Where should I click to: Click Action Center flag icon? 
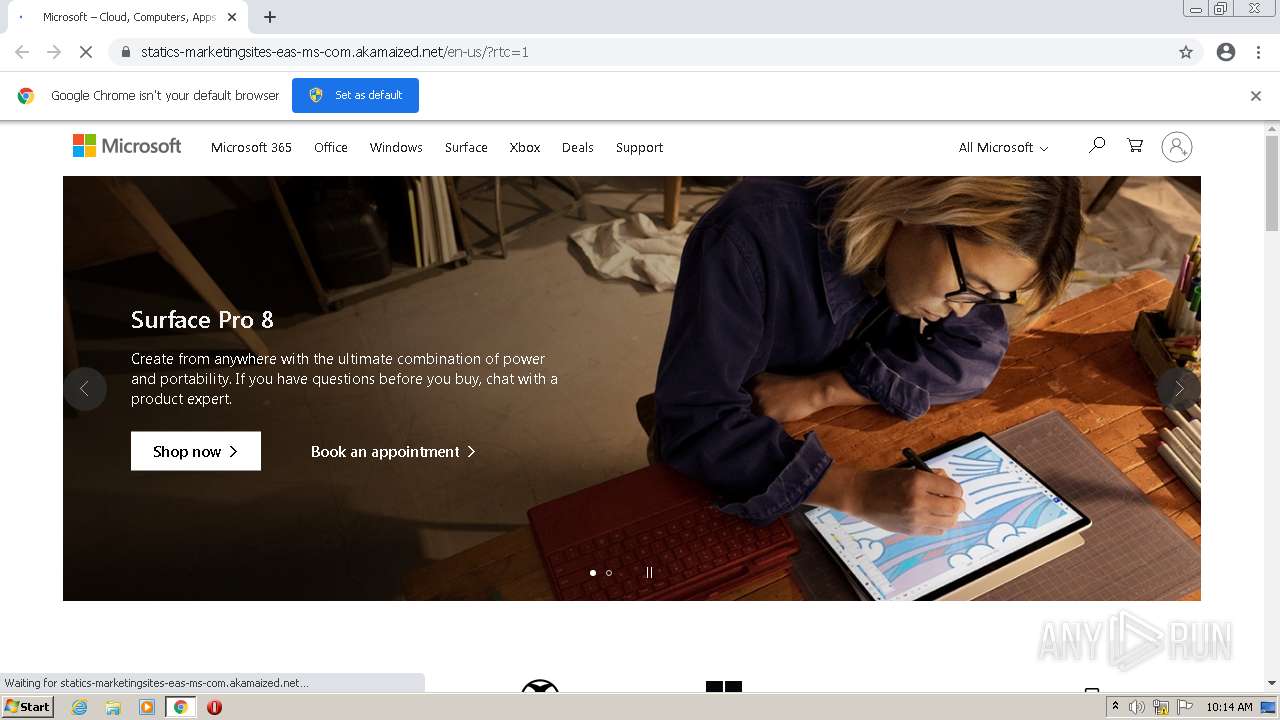(1185, 707)
